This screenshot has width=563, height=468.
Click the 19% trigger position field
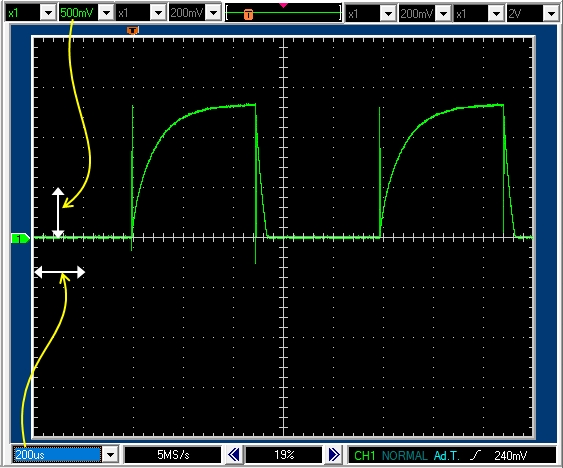(x=284, y=455)
